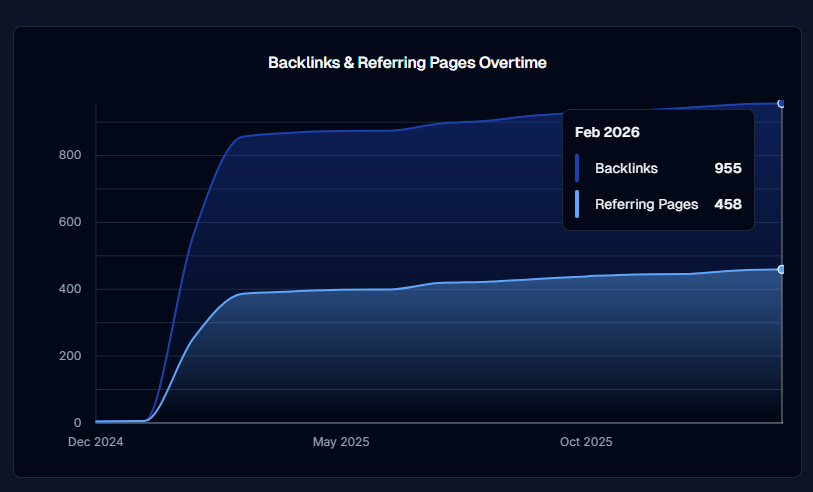Click the 0 y-axis label
Screen dimensions: 813x492
tap(76, 423)
